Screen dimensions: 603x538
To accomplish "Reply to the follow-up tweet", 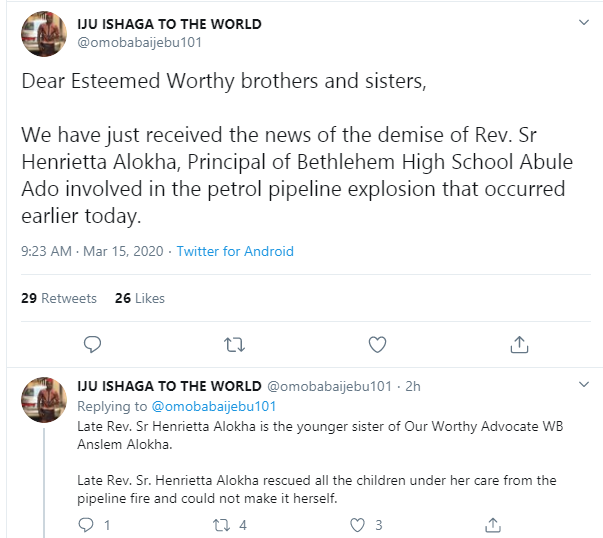I will pyautogui.click(x=86, y=524).
